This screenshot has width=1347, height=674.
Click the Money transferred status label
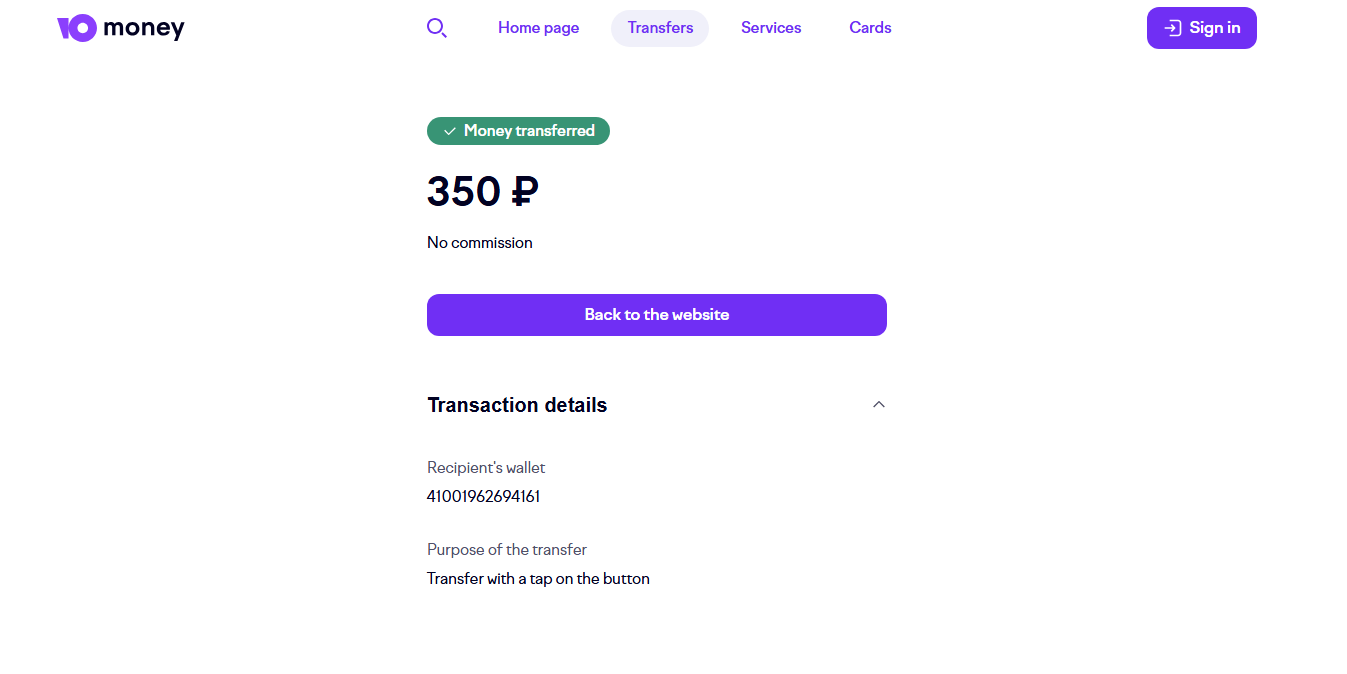click(x=529, y=131)
